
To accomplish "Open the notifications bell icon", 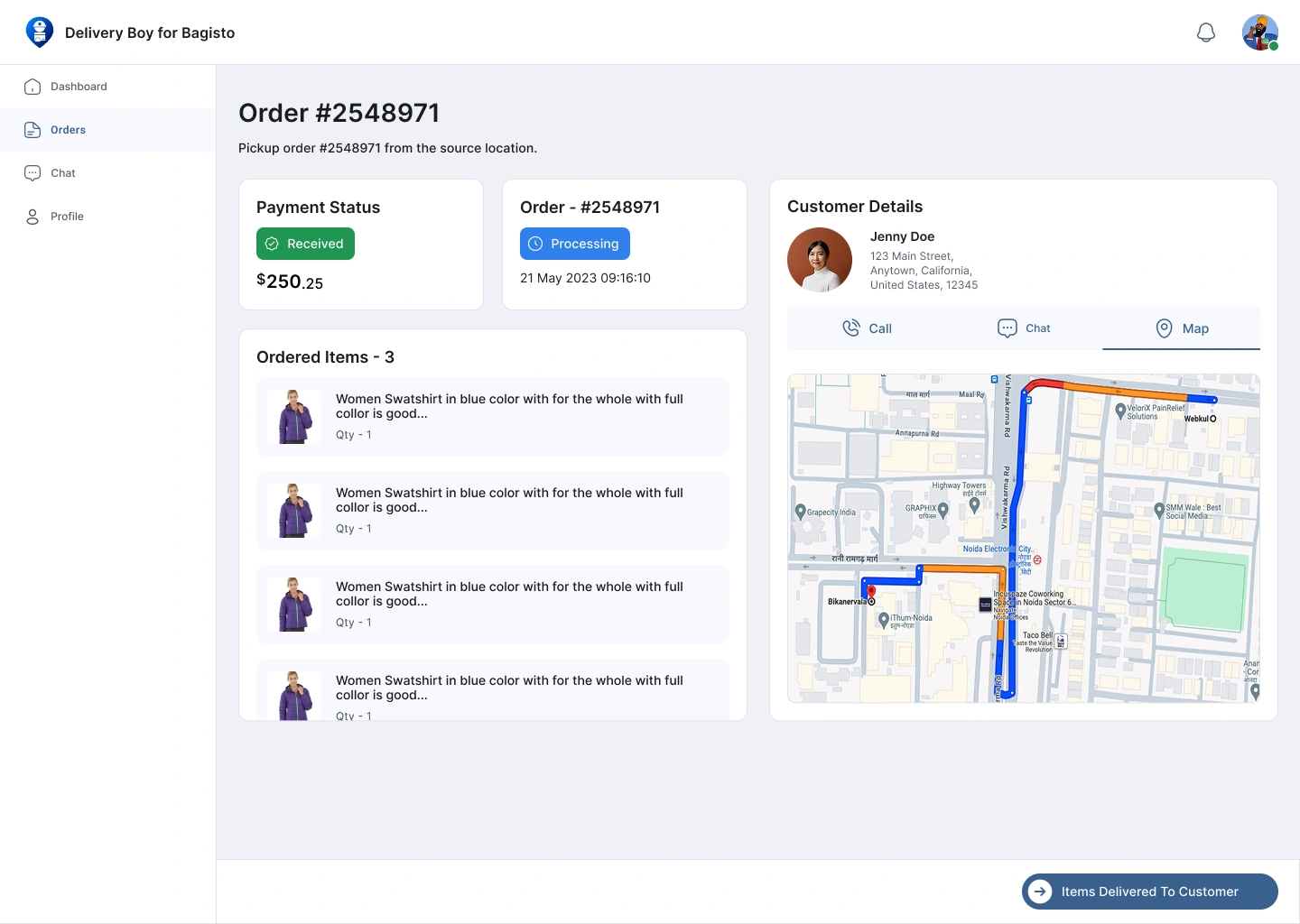I will (1206, 32).
